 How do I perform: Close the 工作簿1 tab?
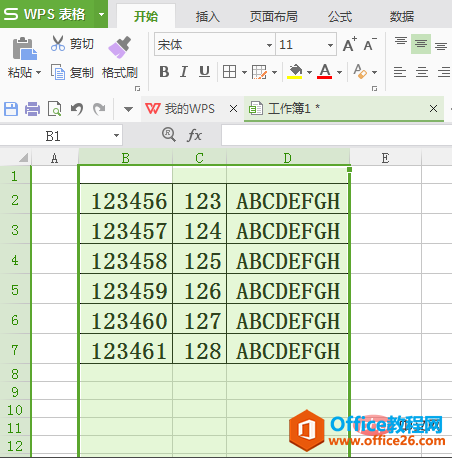coord(433,109)
